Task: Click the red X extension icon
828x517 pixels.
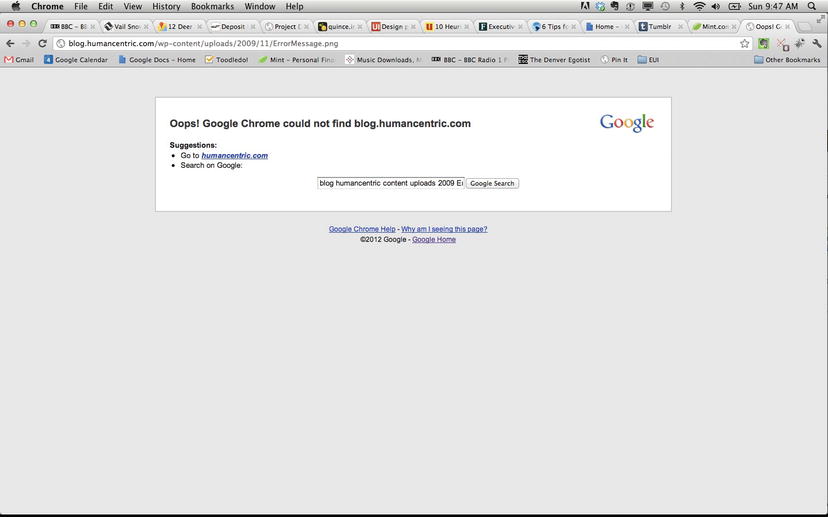Action: pos(782,44)
